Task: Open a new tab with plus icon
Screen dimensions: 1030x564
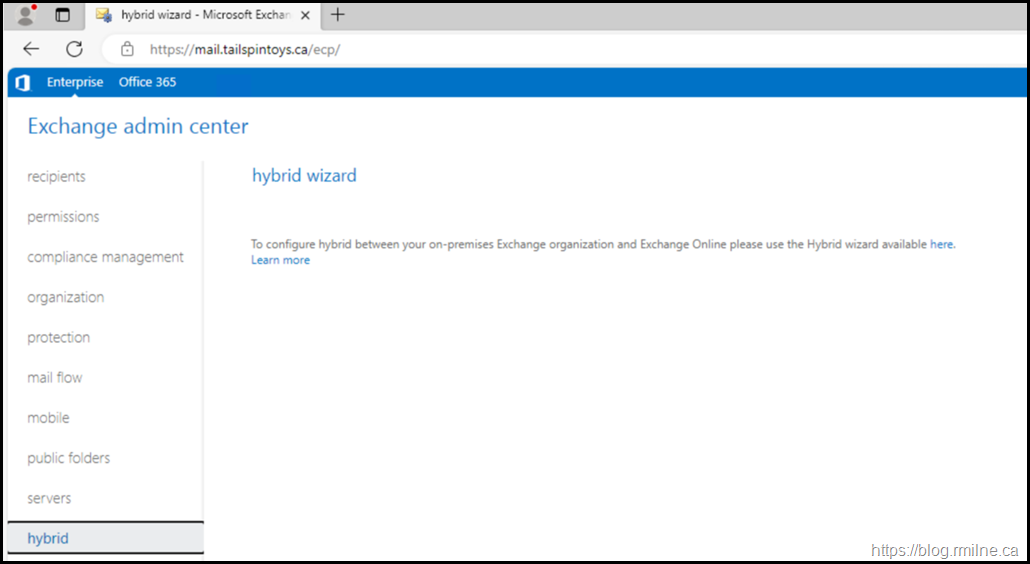Action: click(x=338, y=15)
